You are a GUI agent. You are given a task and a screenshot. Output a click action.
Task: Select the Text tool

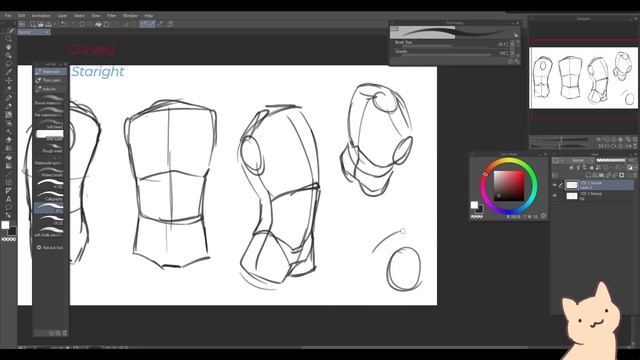(x=9, y=199)
